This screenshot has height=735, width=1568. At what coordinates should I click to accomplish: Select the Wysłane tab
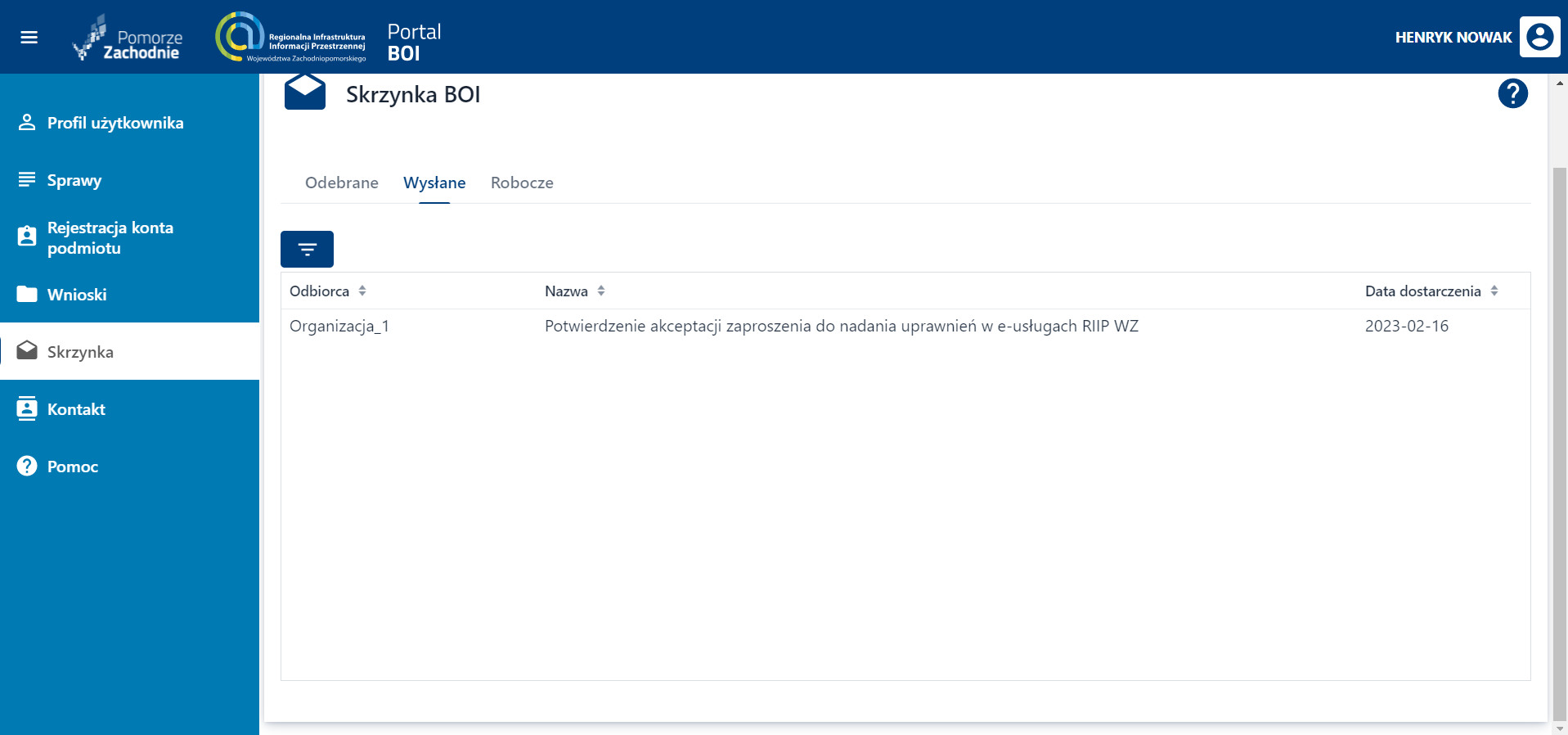click(434, 183)
